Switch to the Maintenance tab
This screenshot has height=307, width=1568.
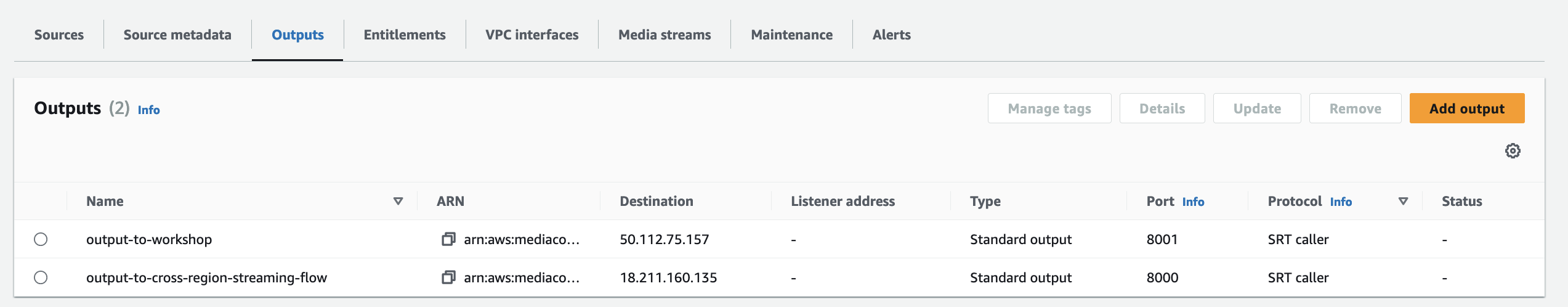[x=791, y=35]
